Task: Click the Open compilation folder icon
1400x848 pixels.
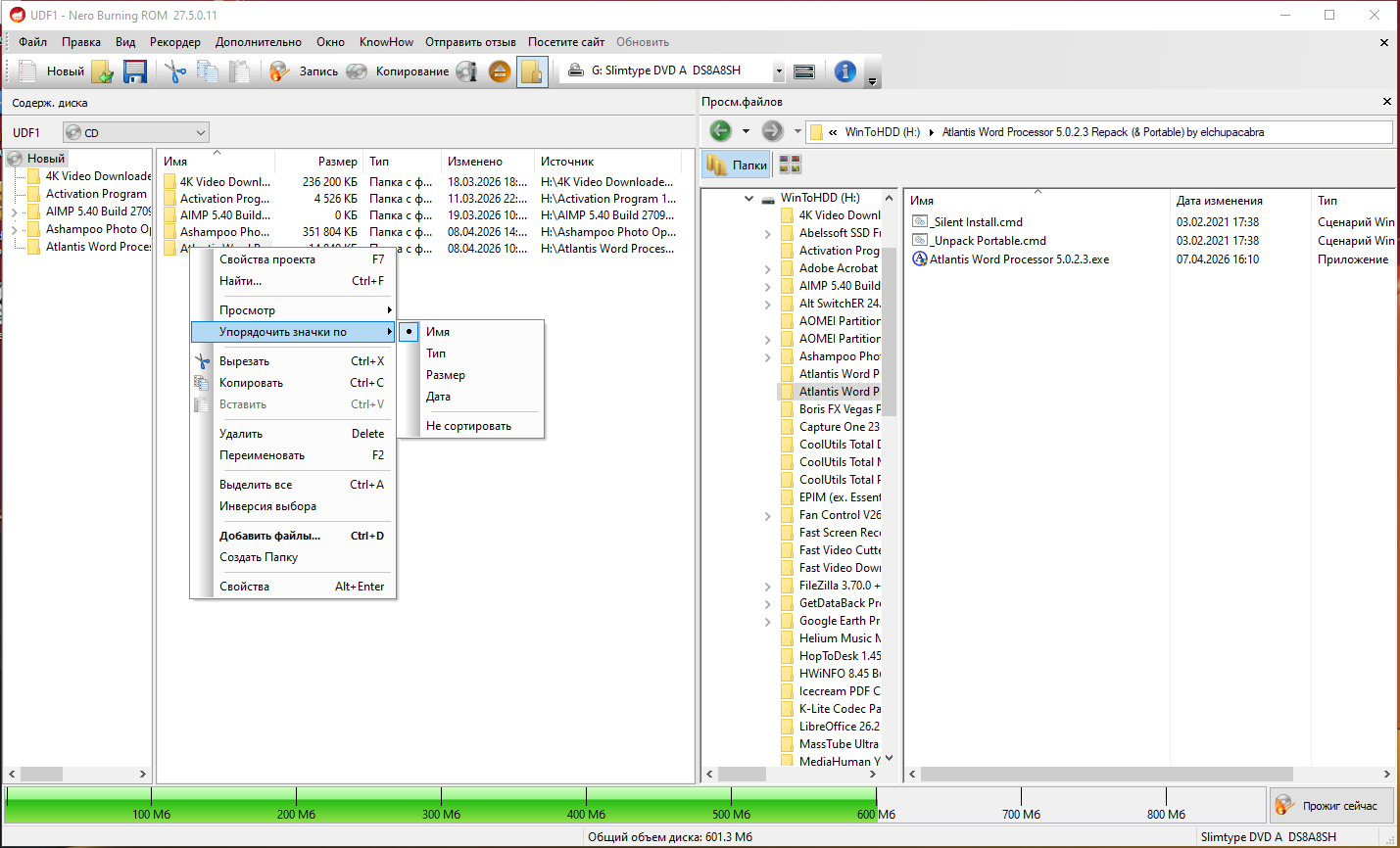Action: [103, 71]
